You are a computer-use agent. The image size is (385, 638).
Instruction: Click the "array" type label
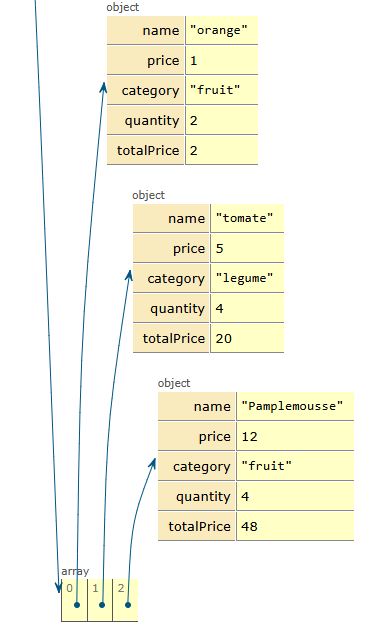(75, 572)
